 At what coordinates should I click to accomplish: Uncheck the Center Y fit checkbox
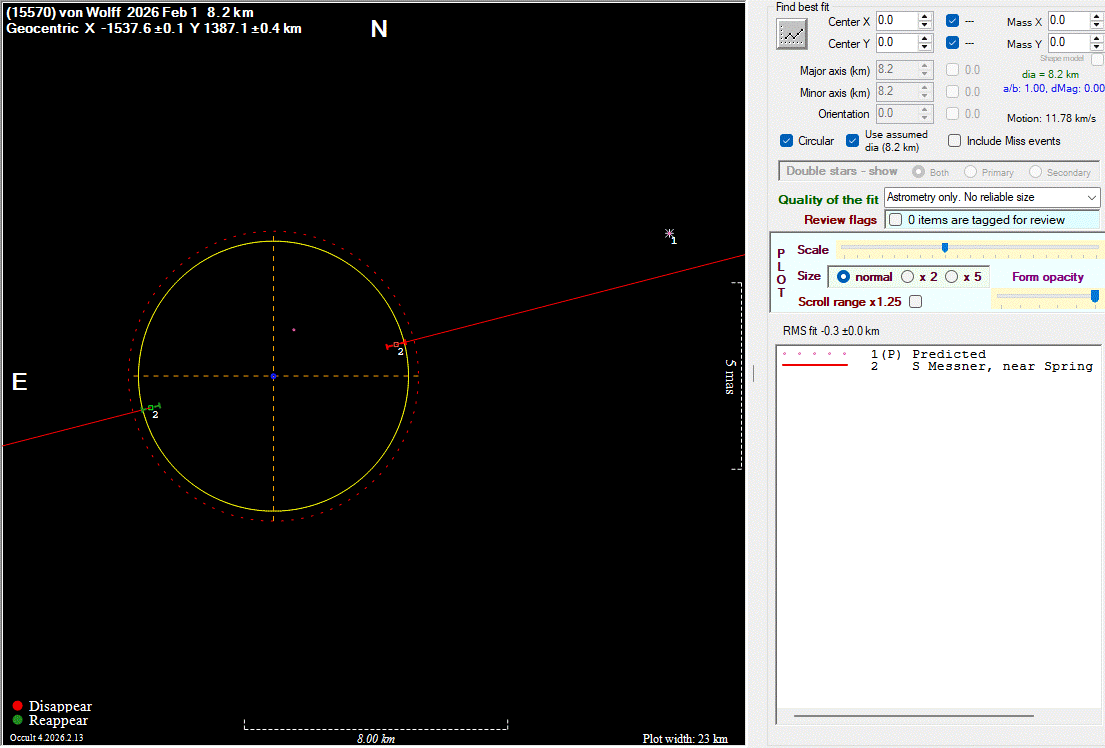(x=953, y=43)
